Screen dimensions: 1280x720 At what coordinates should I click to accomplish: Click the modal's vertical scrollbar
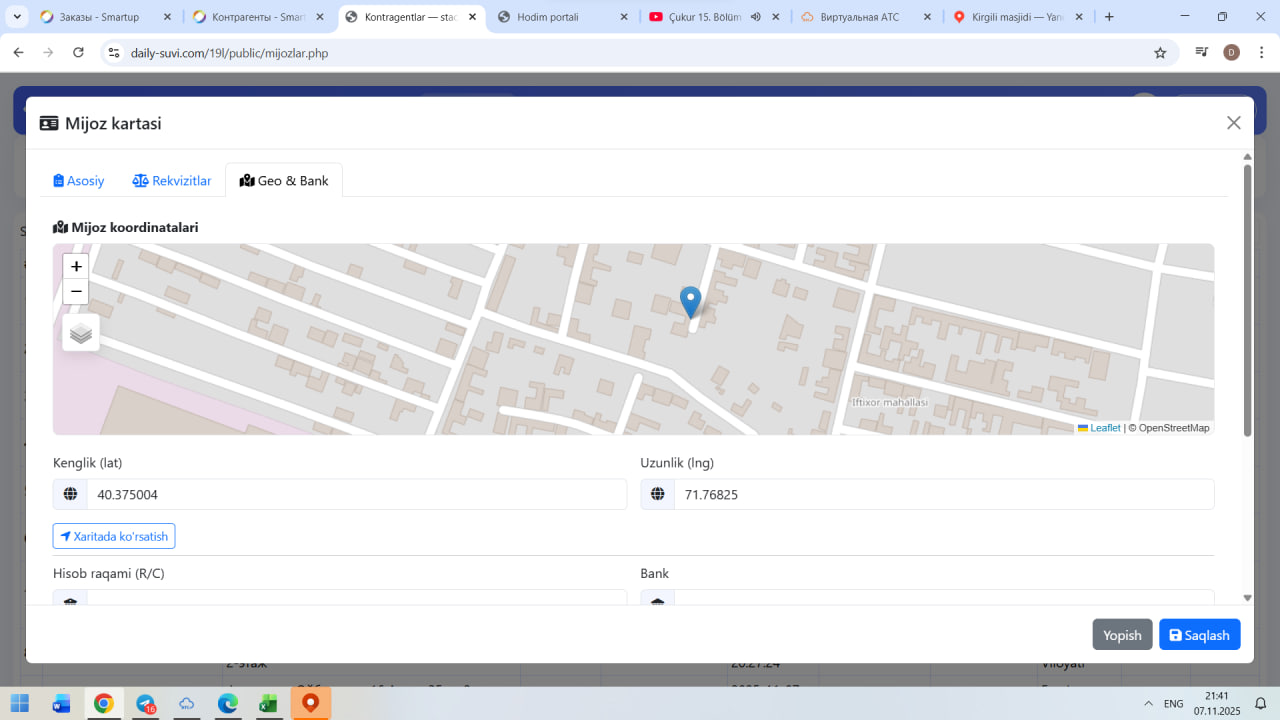[1247, 300]
